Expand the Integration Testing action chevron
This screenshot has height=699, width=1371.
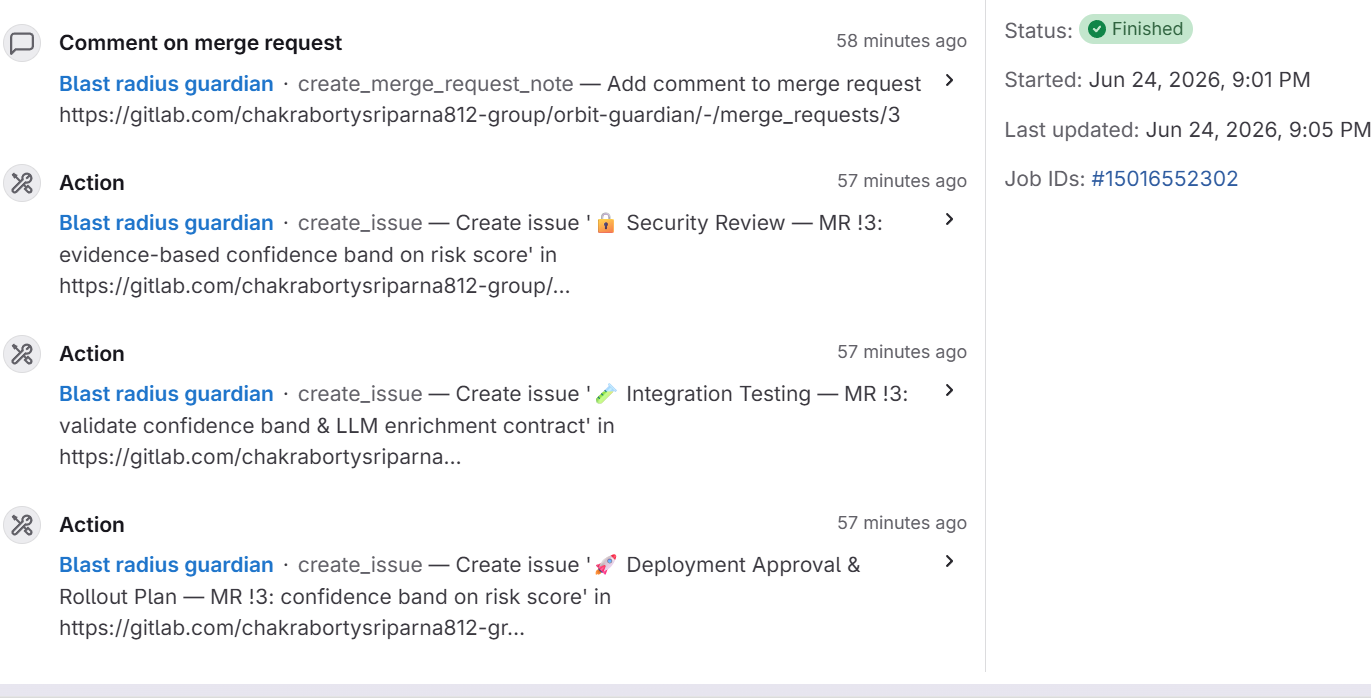coord(949,391)
